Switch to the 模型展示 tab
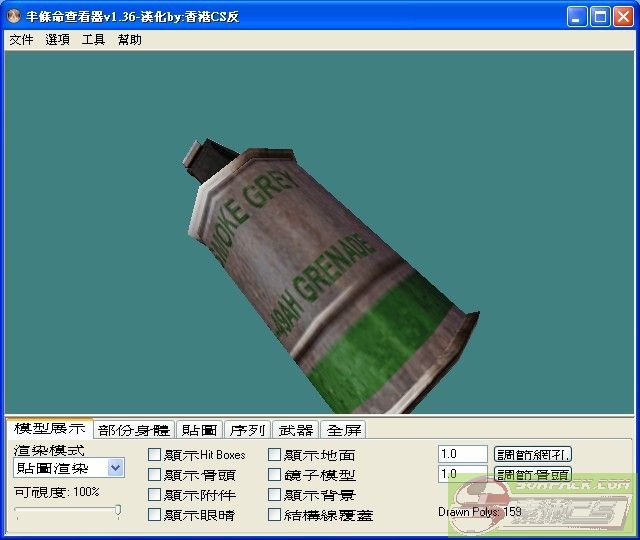640x540 pixels. [x=50, y=429]
